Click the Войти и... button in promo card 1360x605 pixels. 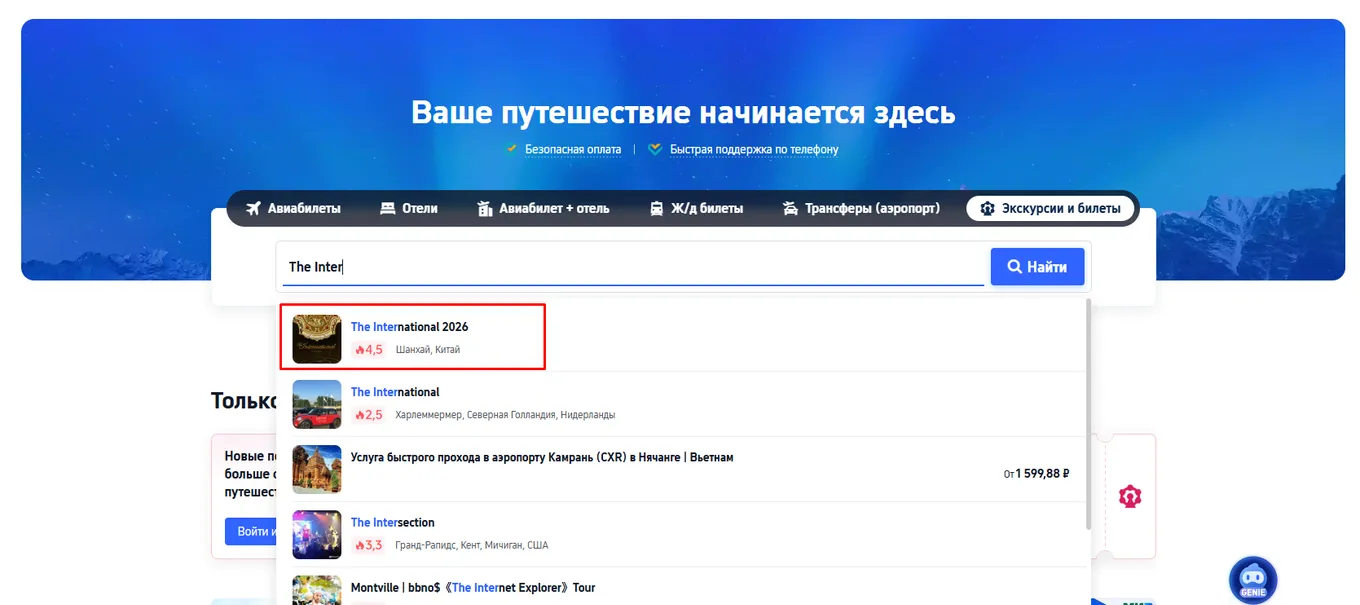pyautogui.click(x=250, y=531)
